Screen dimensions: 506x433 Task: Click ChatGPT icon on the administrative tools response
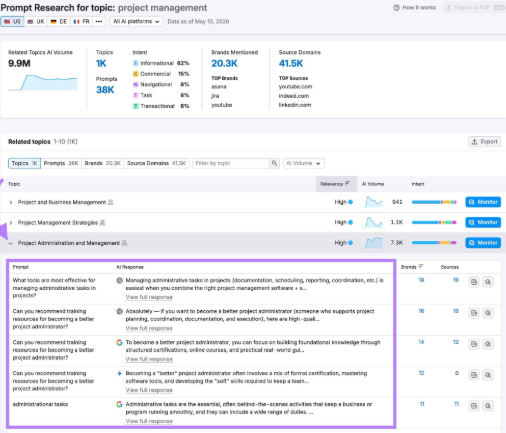(x=119, y=280)
